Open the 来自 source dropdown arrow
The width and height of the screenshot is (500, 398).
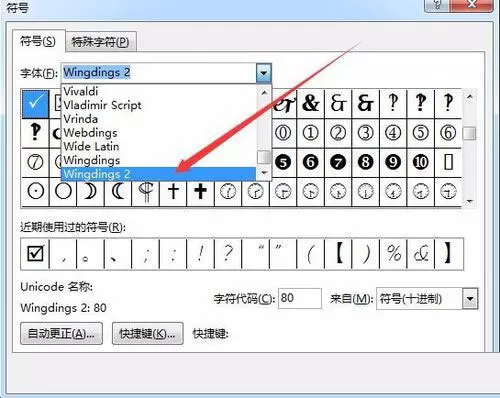click(x=470, y=298)
